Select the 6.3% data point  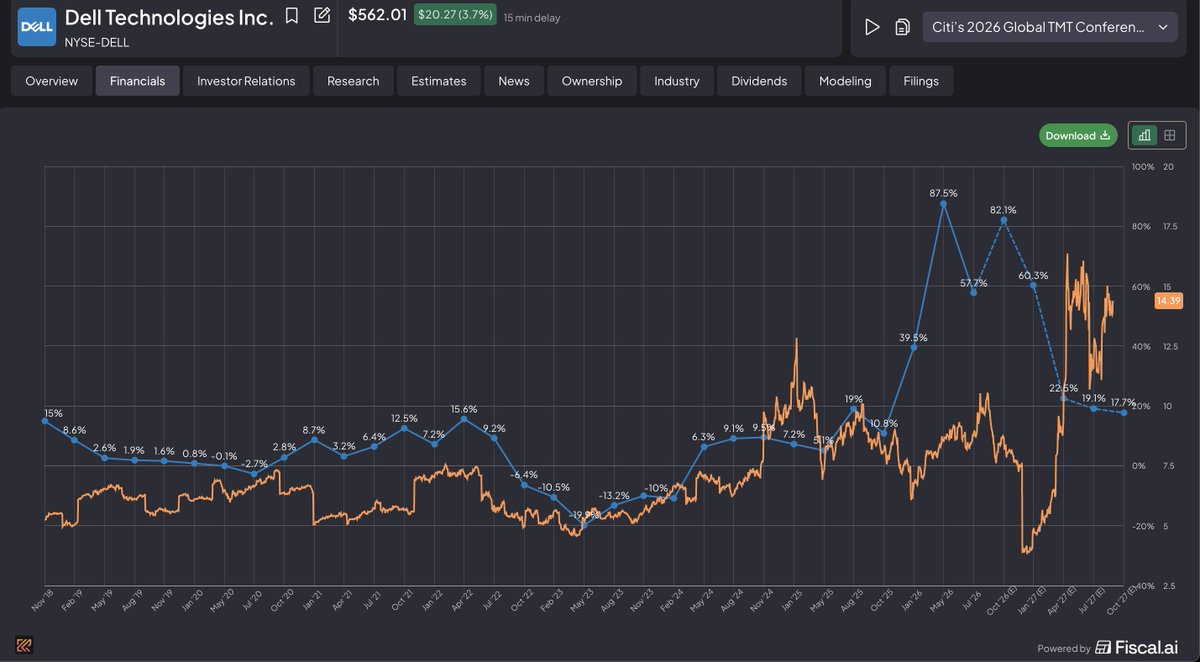tap(704, 447)
